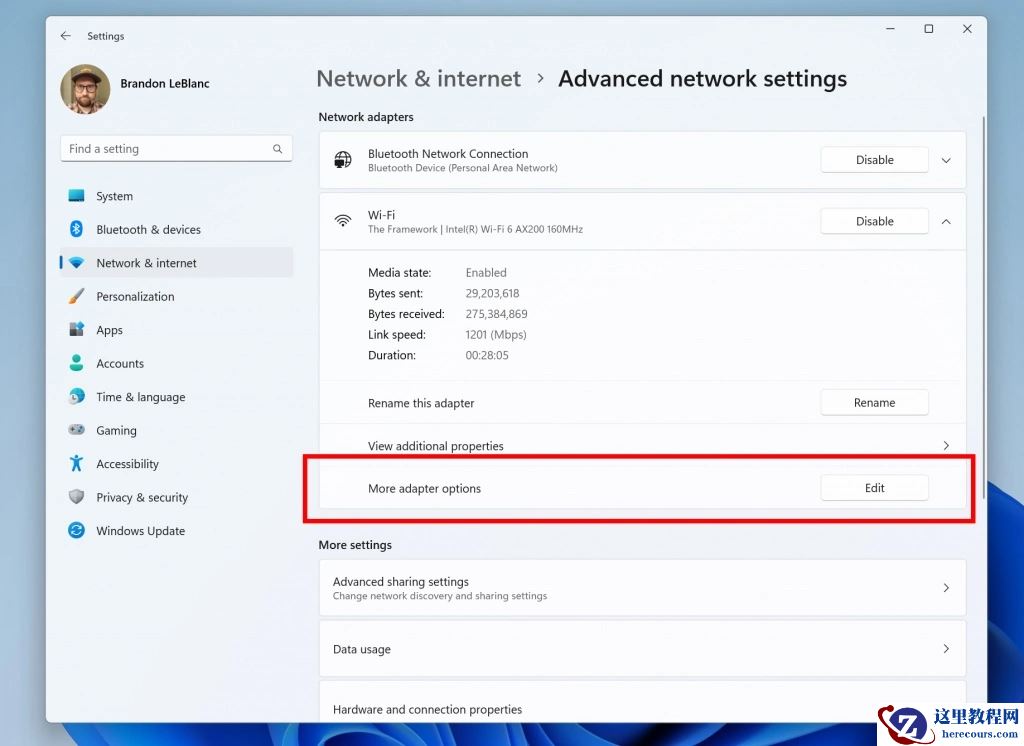Open Windows Update settings
The height and width of the screenshot is (746, 1024).
(x=140, y=531)
